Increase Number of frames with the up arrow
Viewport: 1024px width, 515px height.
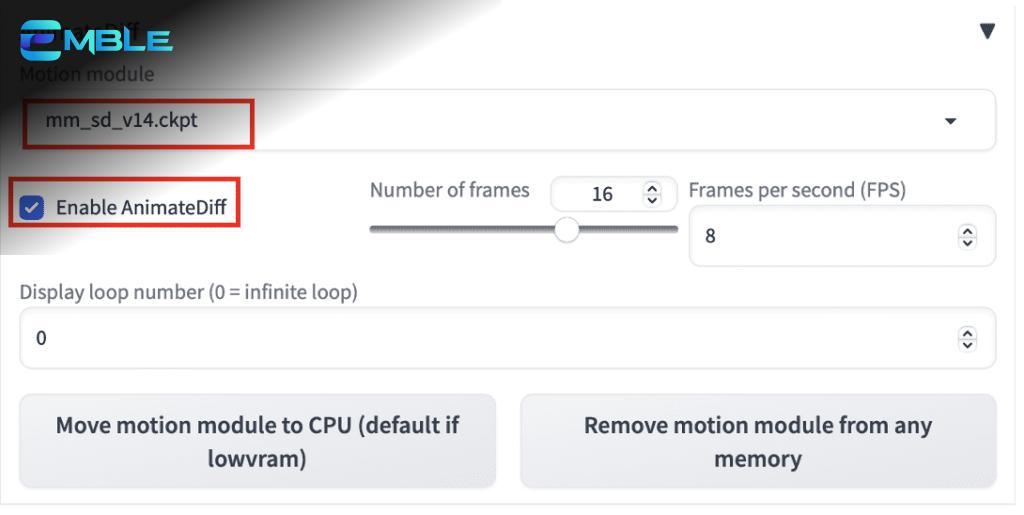pos(652,188)
